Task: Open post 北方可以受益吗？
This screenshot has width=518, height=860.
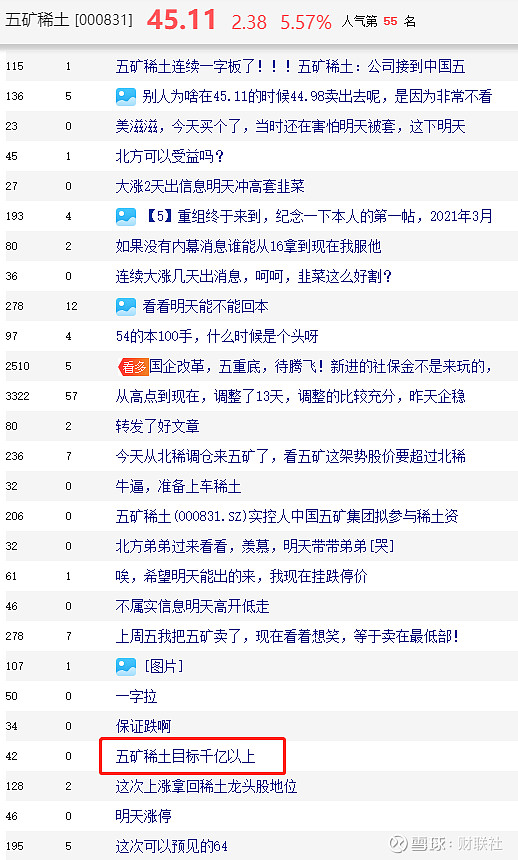Action: (170, 156)
